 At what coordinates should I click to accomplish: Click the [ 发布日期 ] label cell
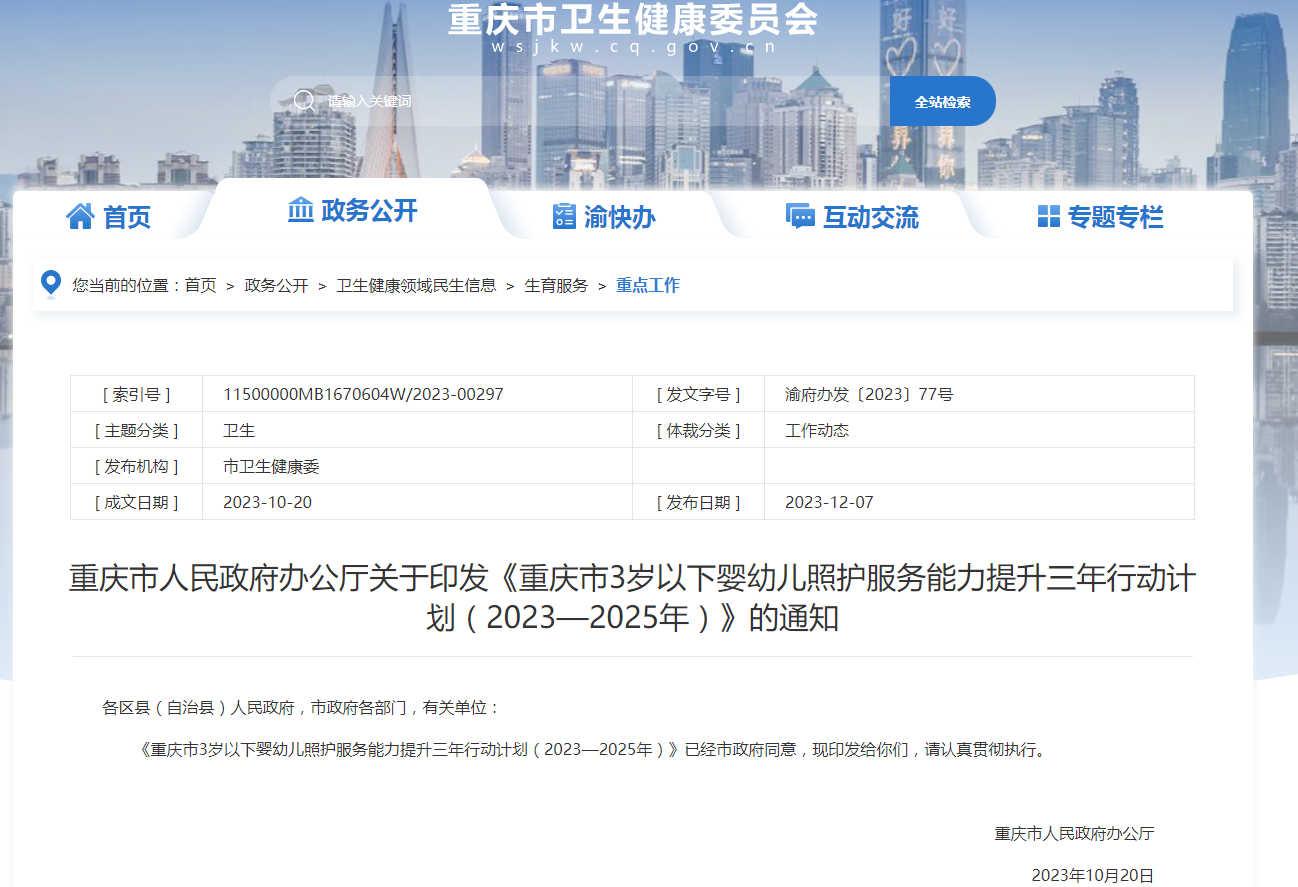[698, 502]
